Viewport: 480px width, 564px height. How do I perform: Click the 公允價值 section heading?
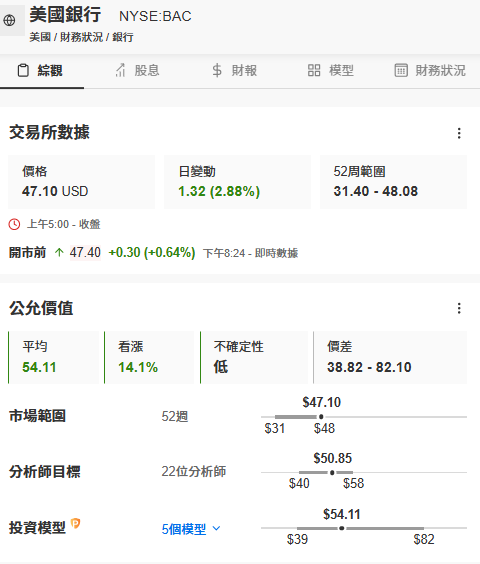click(41, 308)
